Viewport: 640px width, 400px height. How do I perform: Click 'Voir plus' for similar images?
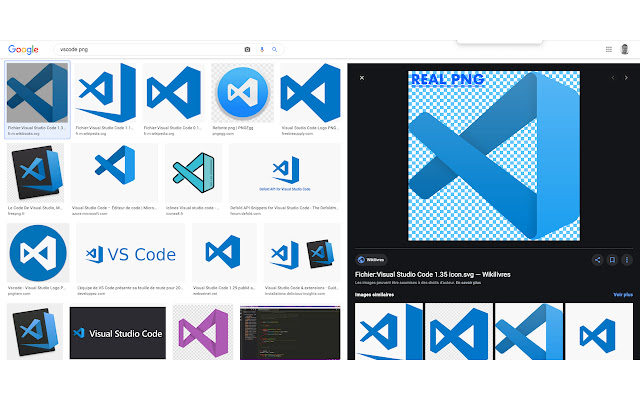point(623,294)
